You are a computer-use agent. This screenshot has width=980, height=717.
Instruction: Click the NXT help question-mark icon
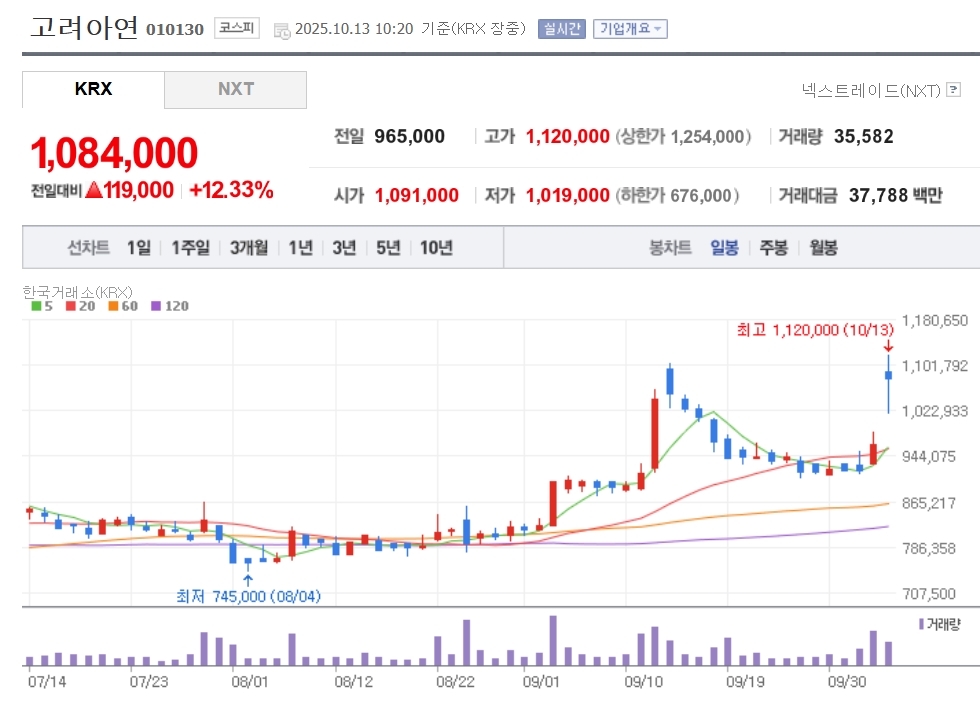pos(953,90)
